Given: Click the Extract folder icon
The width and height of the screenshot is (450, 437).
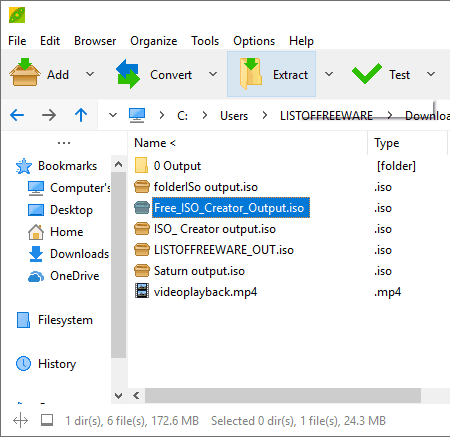Looking at the screenshot, I should point(251,74).
